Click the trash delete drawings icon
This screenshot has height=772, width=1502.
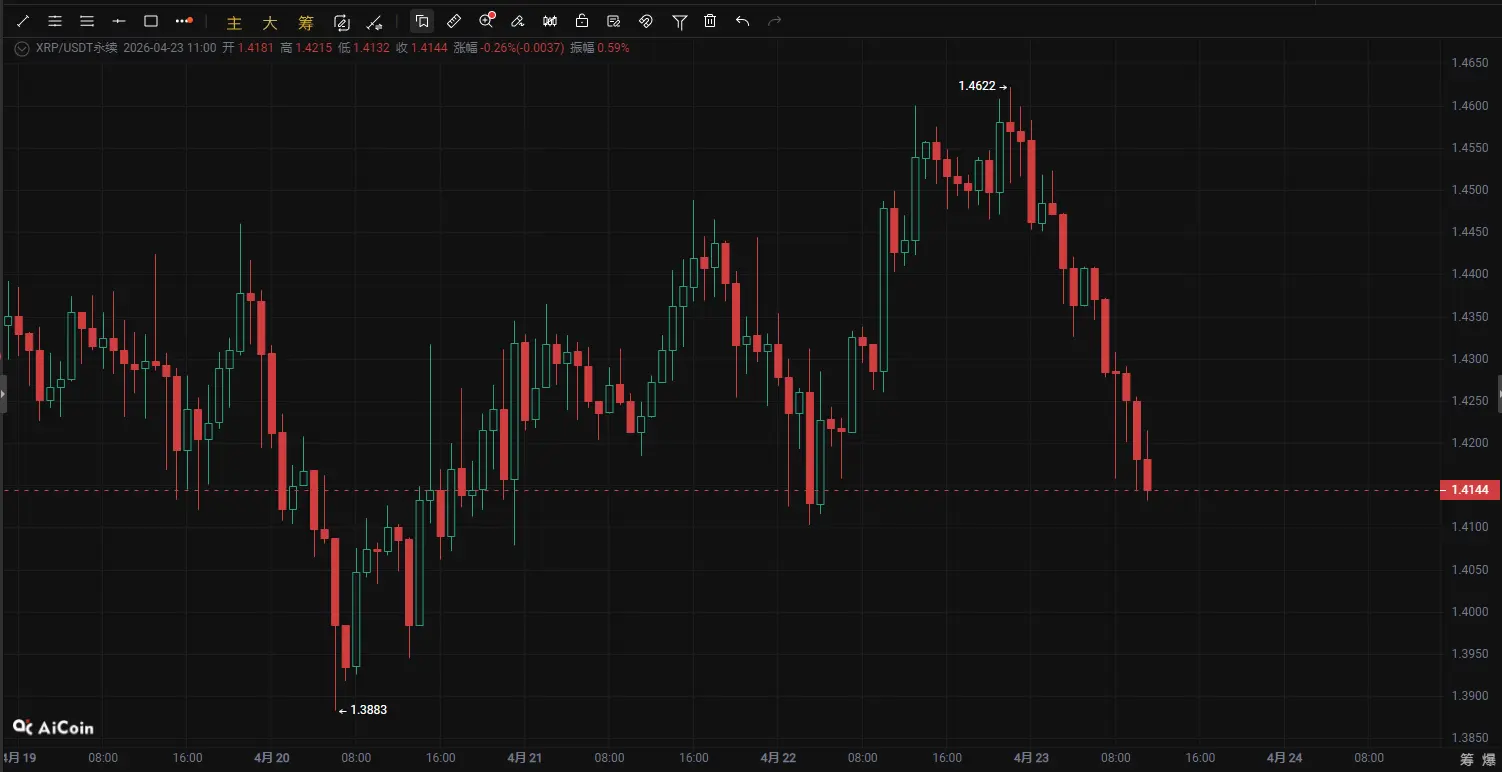[710, 21]
